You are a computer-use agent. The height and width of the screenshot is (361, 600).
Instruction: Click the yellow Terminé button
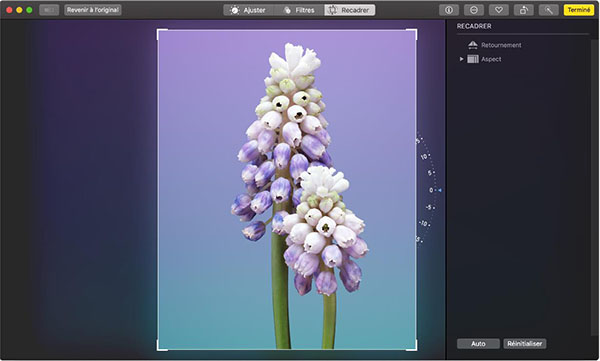[579, 10]
